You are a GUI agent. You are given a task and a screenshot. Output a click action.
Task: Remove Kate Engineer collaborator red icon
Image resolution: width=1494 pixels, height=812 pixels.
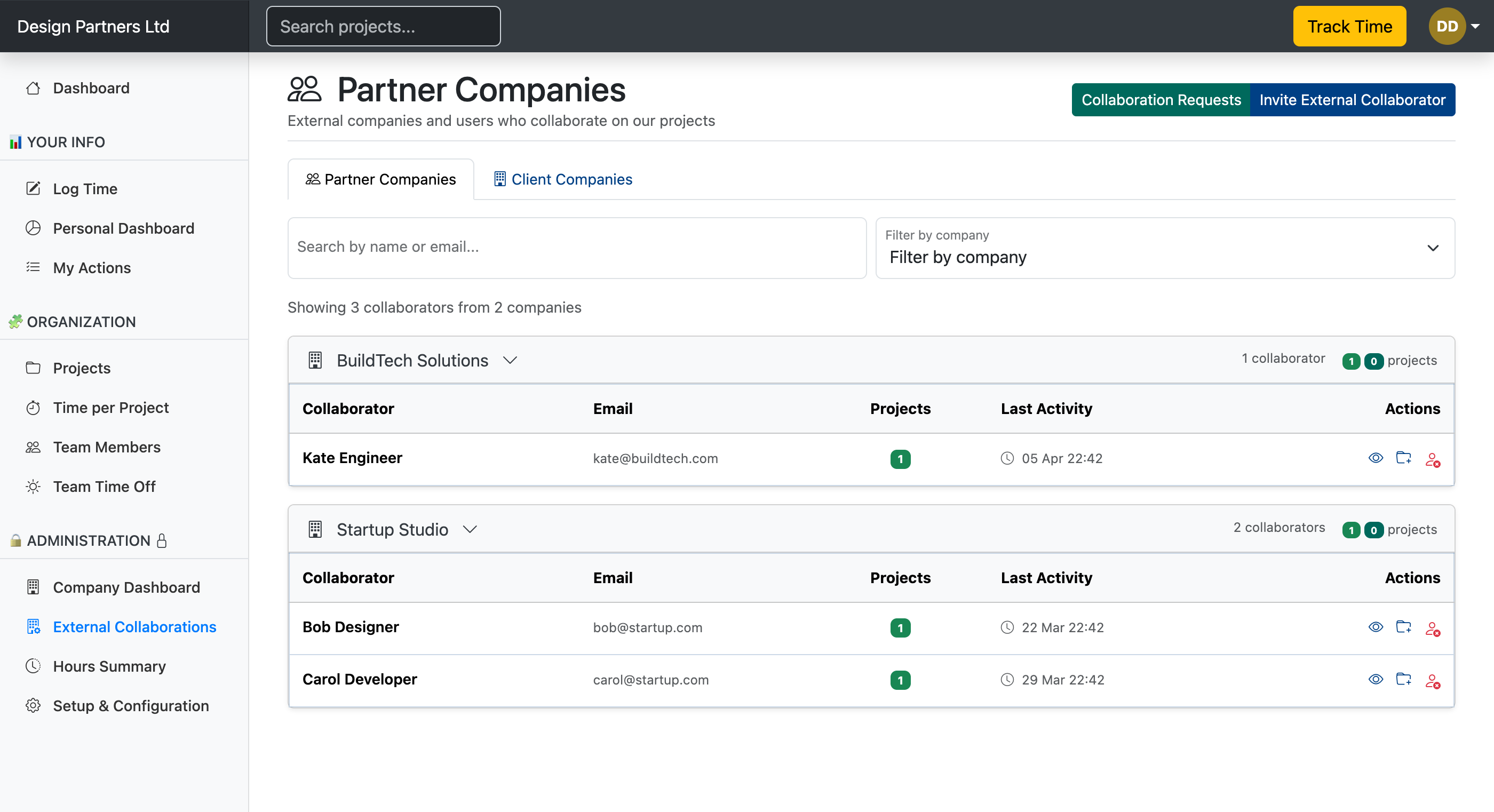1433,459
